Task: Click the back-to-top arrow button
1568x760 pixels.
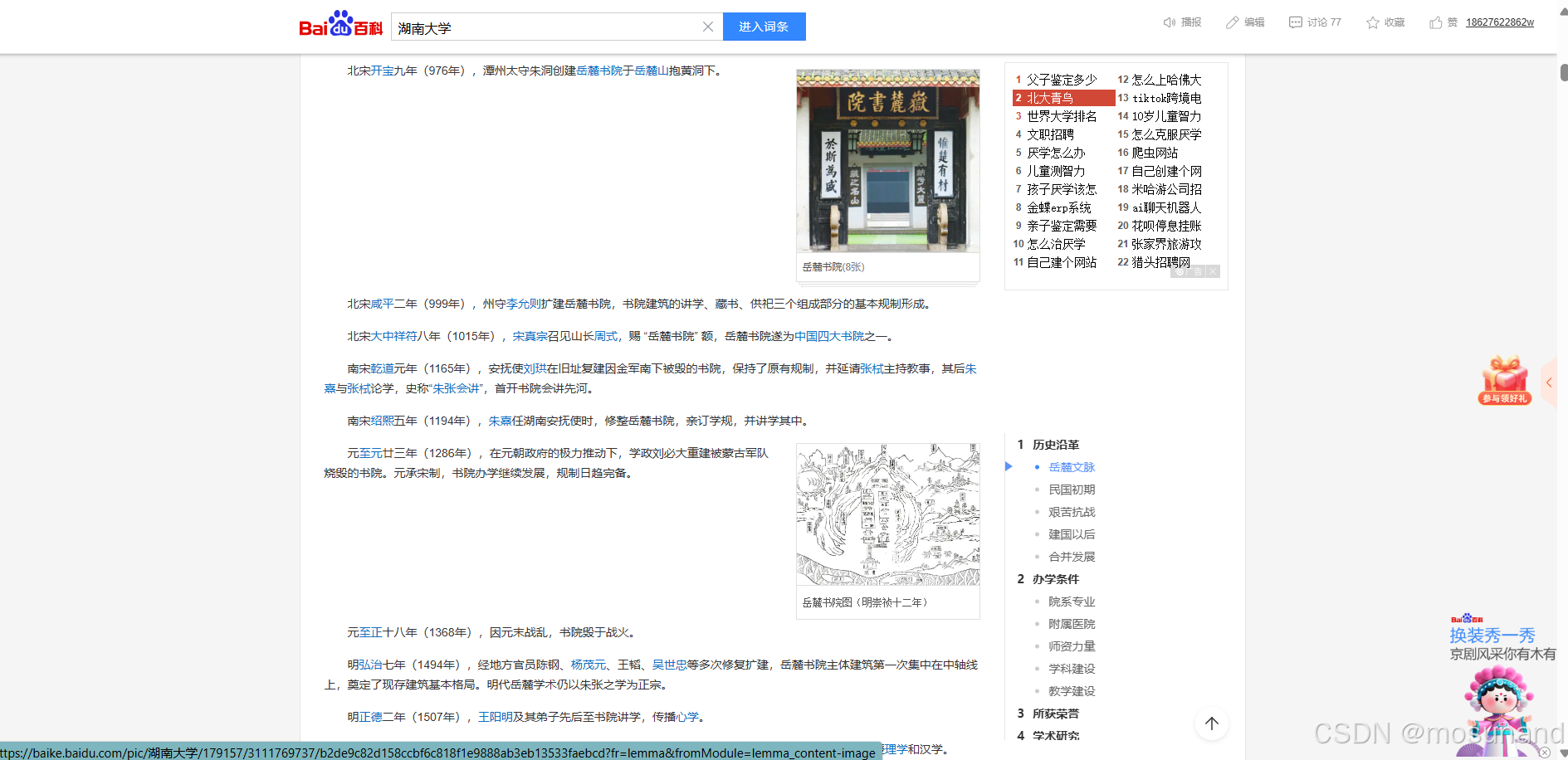Action: (x=1212, y=723)
